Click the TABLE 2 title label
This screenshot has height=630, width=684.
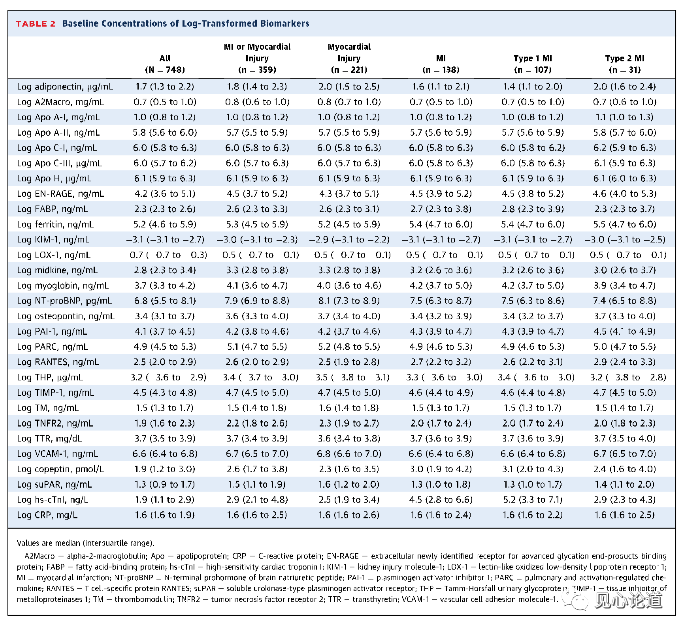coord(34,22)
